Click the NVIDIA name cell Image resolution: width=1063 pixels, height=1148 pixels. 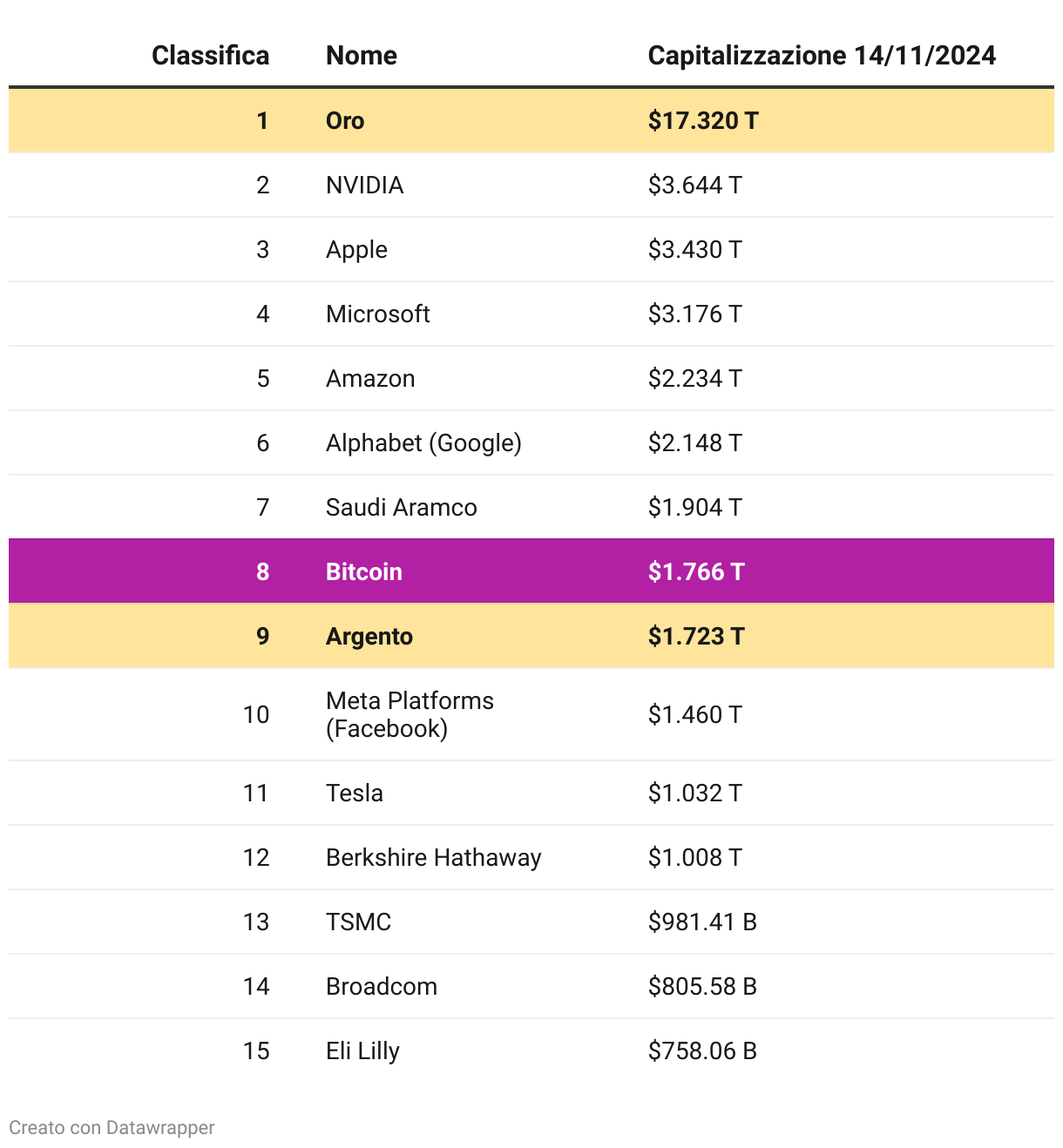(x=364, y=185)
